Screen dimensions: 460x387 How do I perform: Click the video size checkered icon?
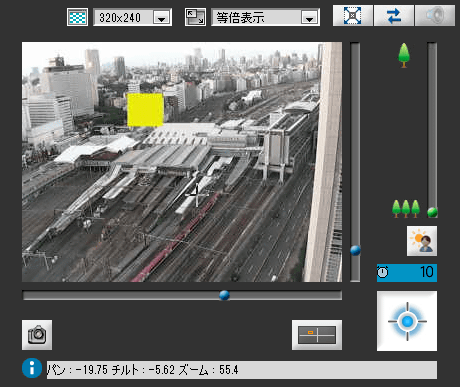coord(77,17)
